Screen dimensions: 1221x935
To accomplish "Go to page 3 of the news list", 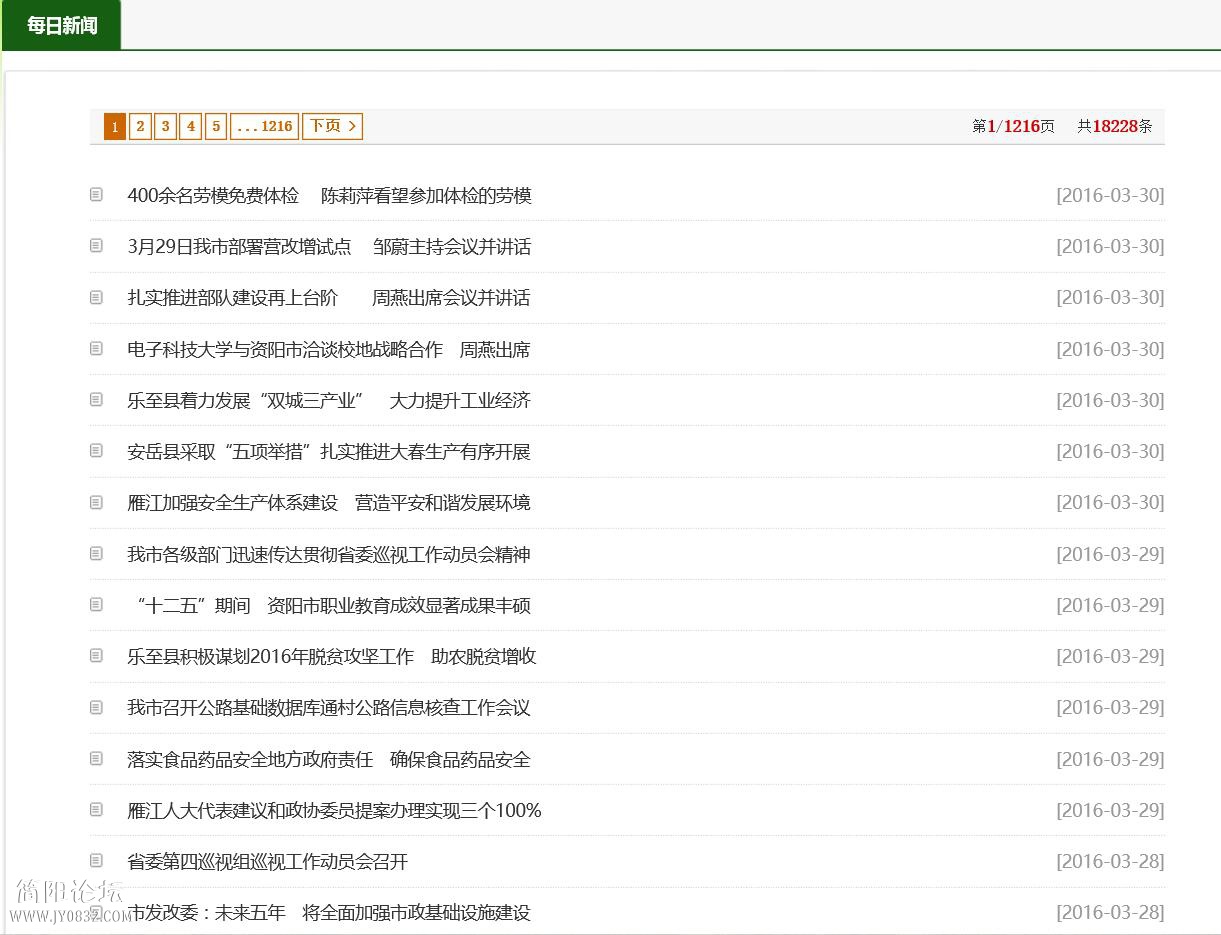I will tap(166, 126).
